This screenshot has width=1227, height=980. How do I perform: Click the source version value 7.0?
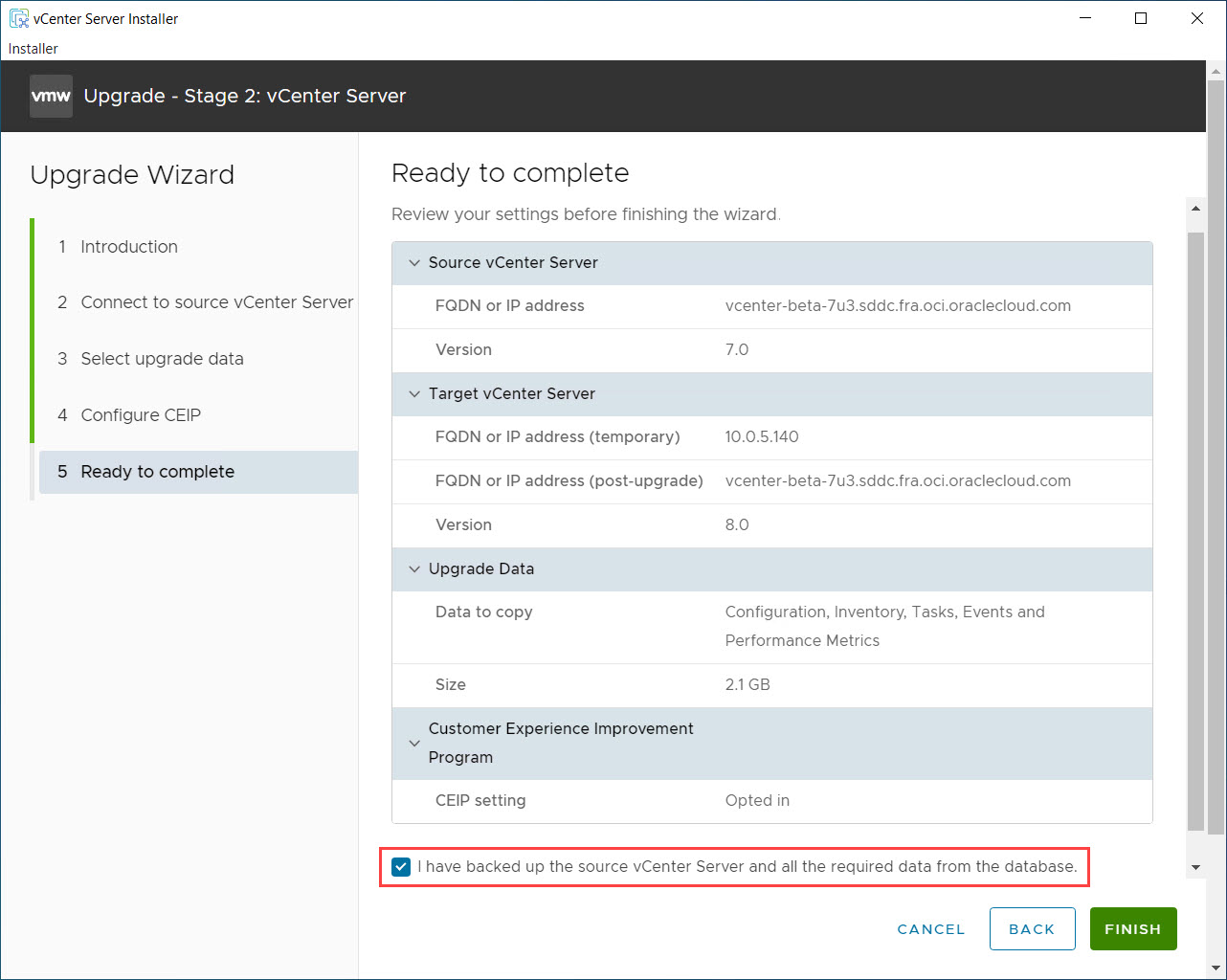point(737,350)
